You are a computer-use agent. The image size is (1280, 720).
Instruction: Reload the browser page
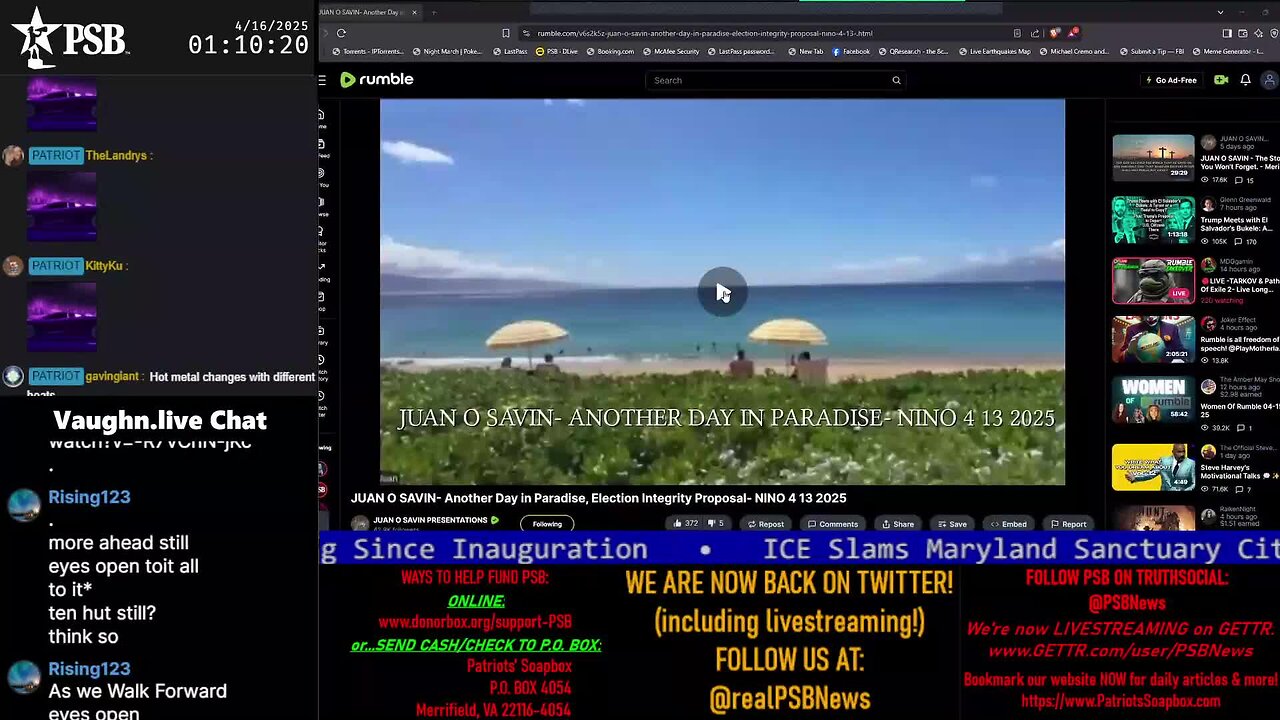[x=341, y=33]
